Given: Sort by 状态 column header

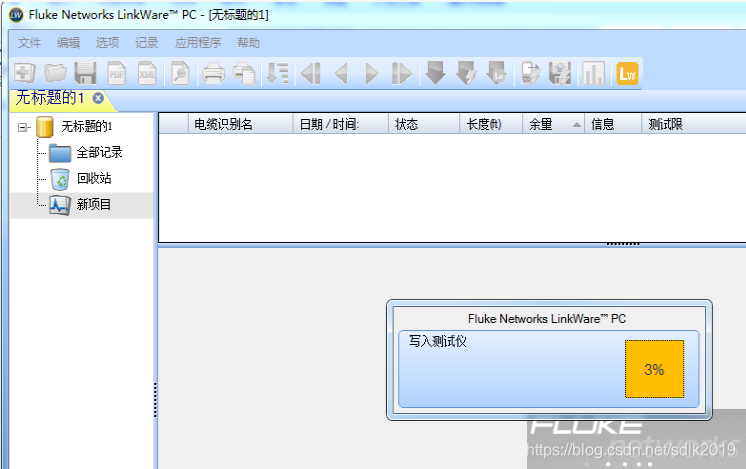Looking at the screenshot, I should pyautogui.click(x=424, y=124).
